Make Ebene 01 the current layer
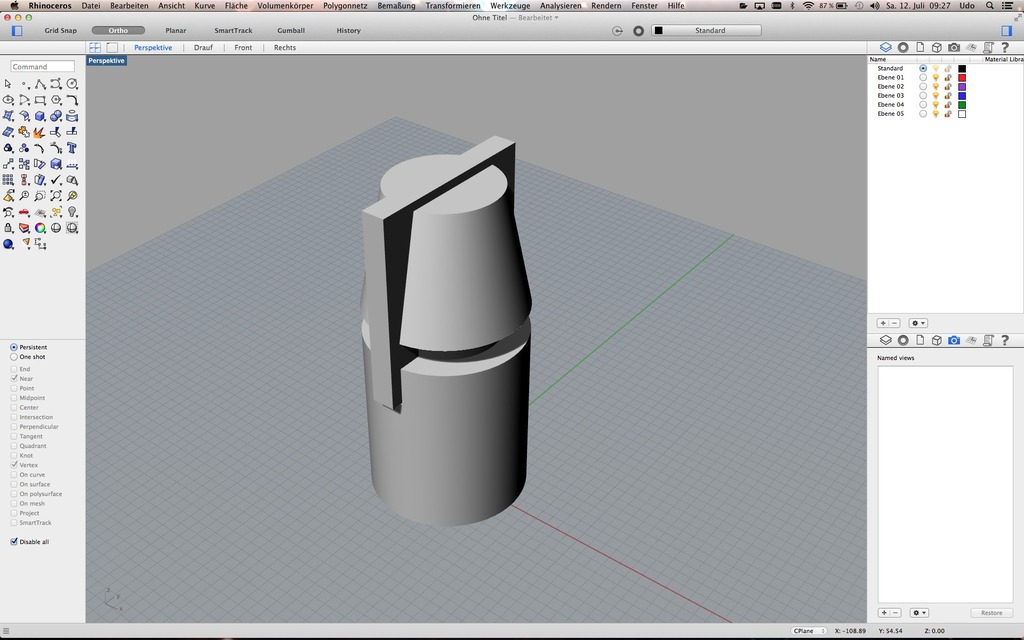Viewport: 1024px width, 640px height. (922, 77)
